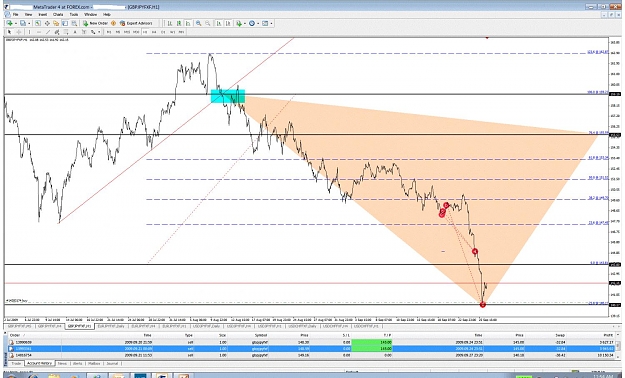
Task: Expand the New Chart dropdown arrow
Action: coord(16,24)
